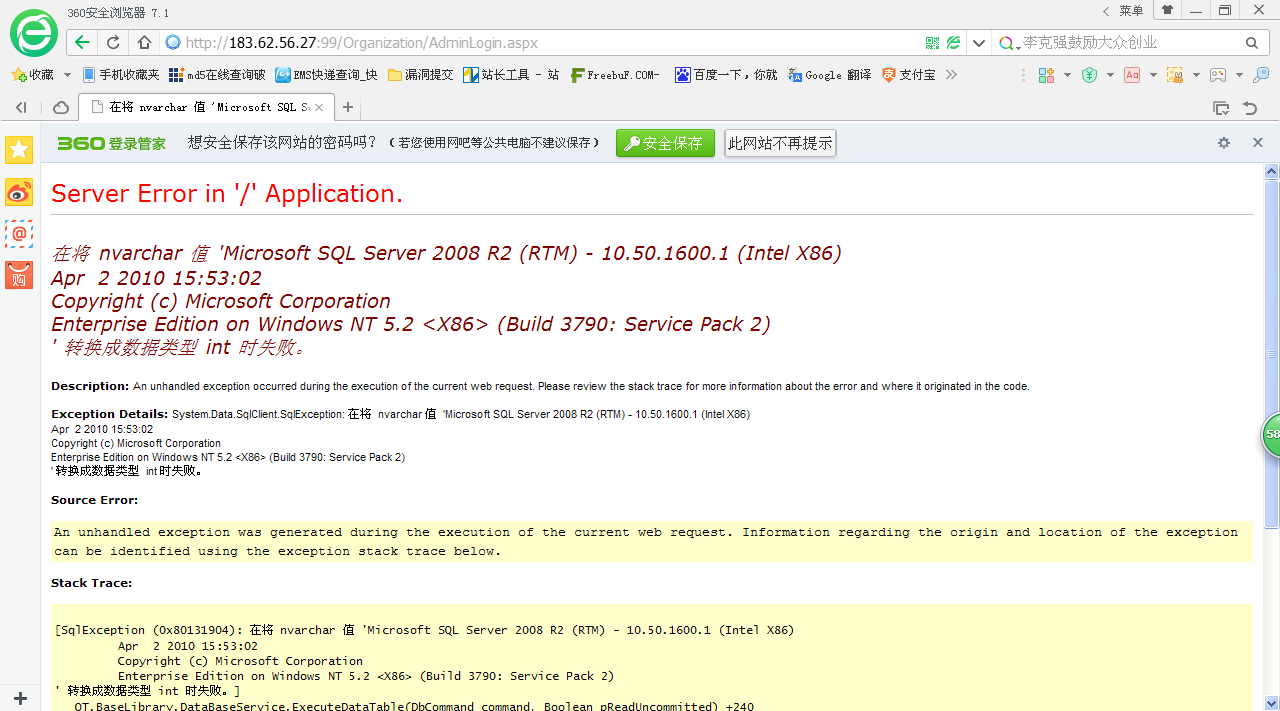Click the skin shirt icon in title bar
Viewport: 1280px width, 711px height.
pyautogui.click(x=1167, y=10)
